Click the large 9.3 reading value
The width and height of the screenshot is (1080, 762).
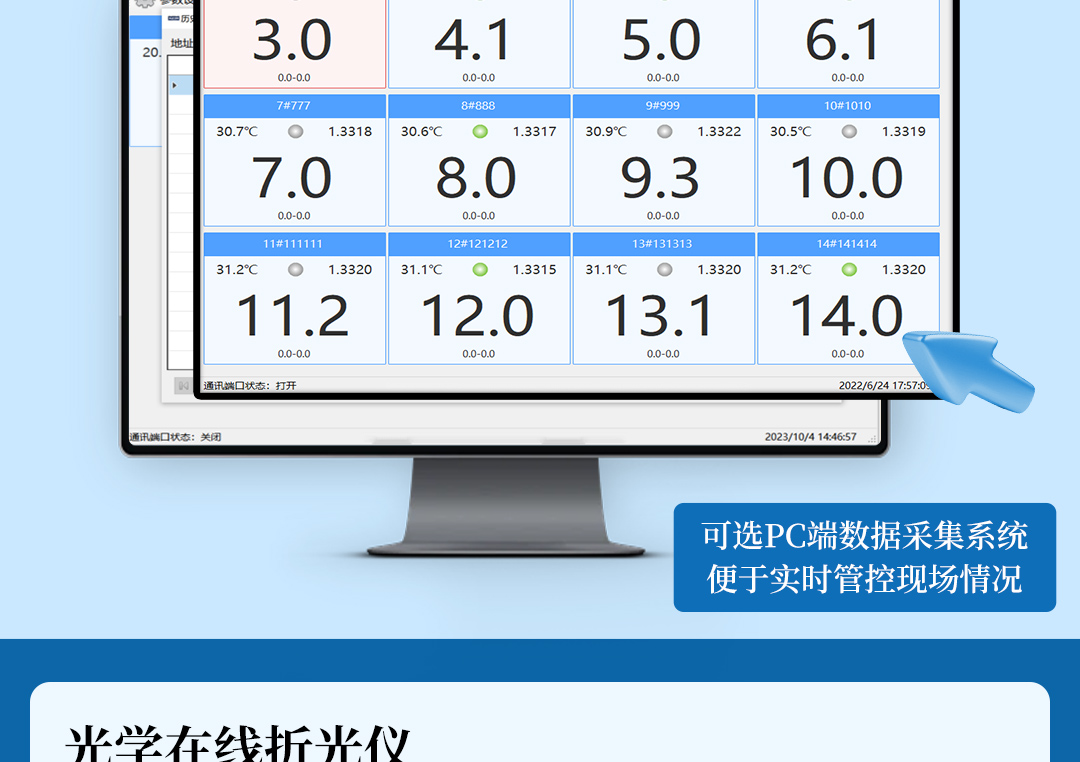click(x=661, y=178)
